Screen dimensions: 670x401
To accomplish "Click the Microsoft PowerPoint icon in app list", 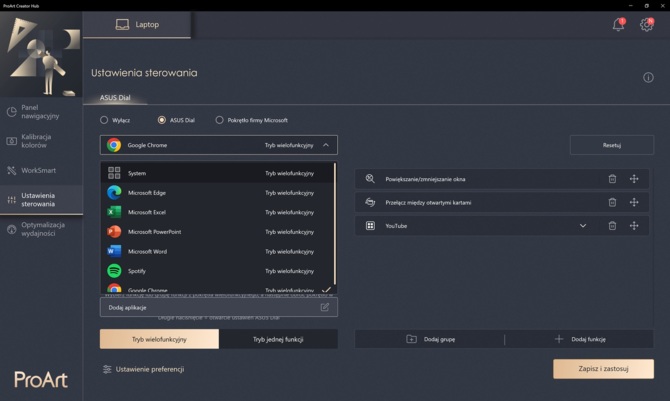I will (x=114, y=232).
